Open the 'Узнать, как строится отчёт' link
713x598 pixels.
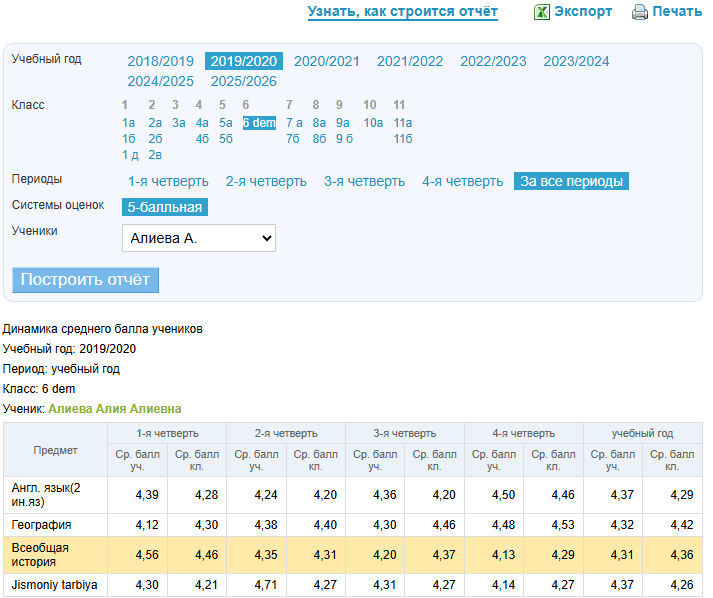point(402,12)
